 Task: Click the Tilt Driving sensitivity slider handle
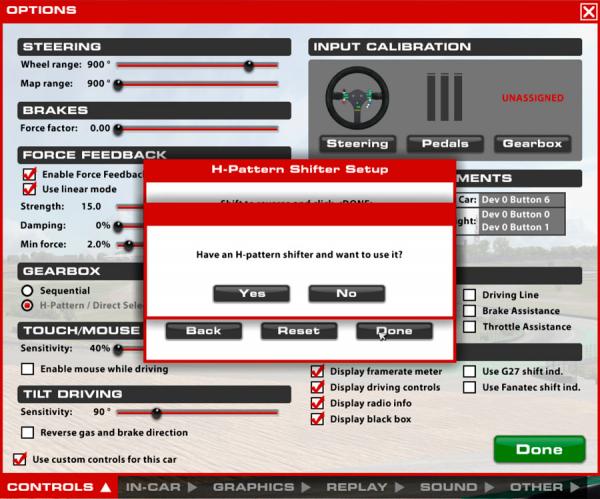pyautogui.click(x=156, y=412)
